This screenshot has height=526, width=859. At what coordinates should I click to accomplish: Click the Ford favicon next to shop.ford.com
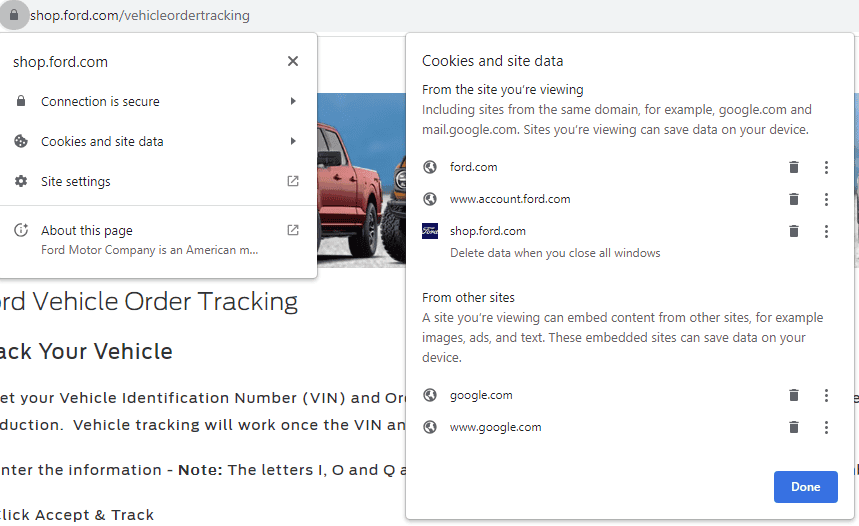[x=430, y=231]
